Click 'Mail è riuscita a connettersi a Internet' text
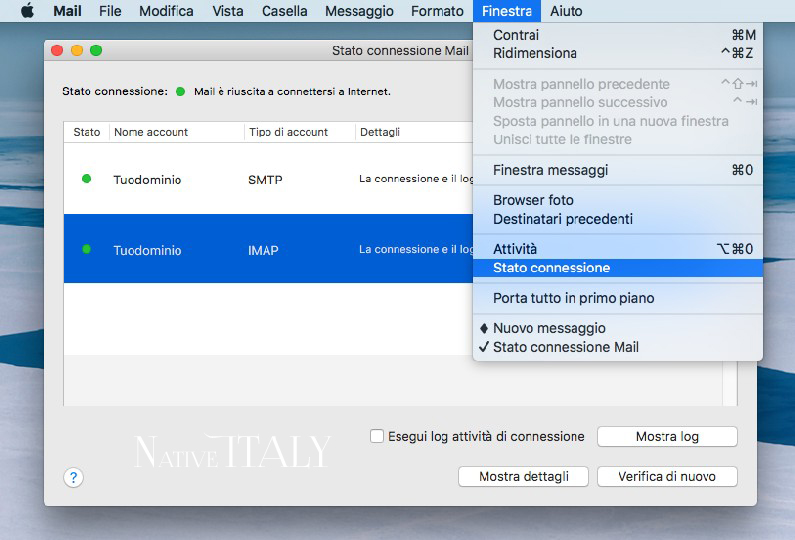 pos(292,92)
